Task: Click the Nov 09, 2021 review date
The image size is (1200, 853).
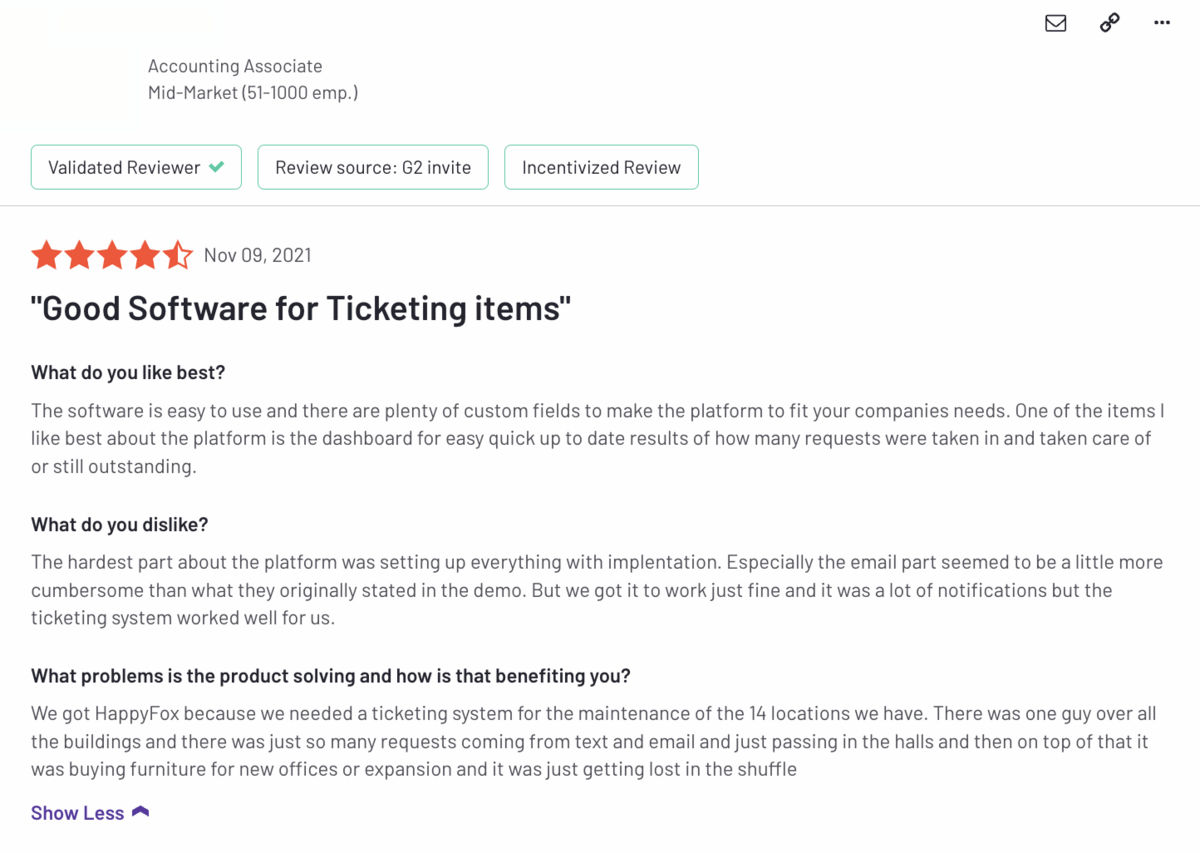Action: click(258, 255)
